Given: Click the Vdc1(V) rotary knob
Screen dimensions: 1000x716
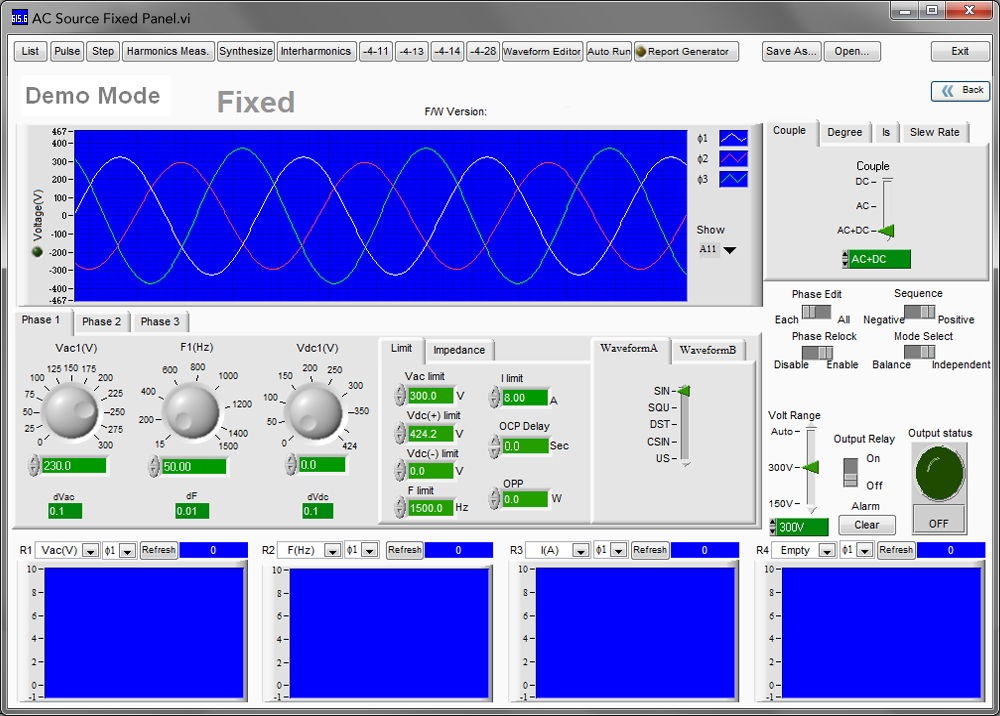Looking at the screenshot, I should point(314,411).
